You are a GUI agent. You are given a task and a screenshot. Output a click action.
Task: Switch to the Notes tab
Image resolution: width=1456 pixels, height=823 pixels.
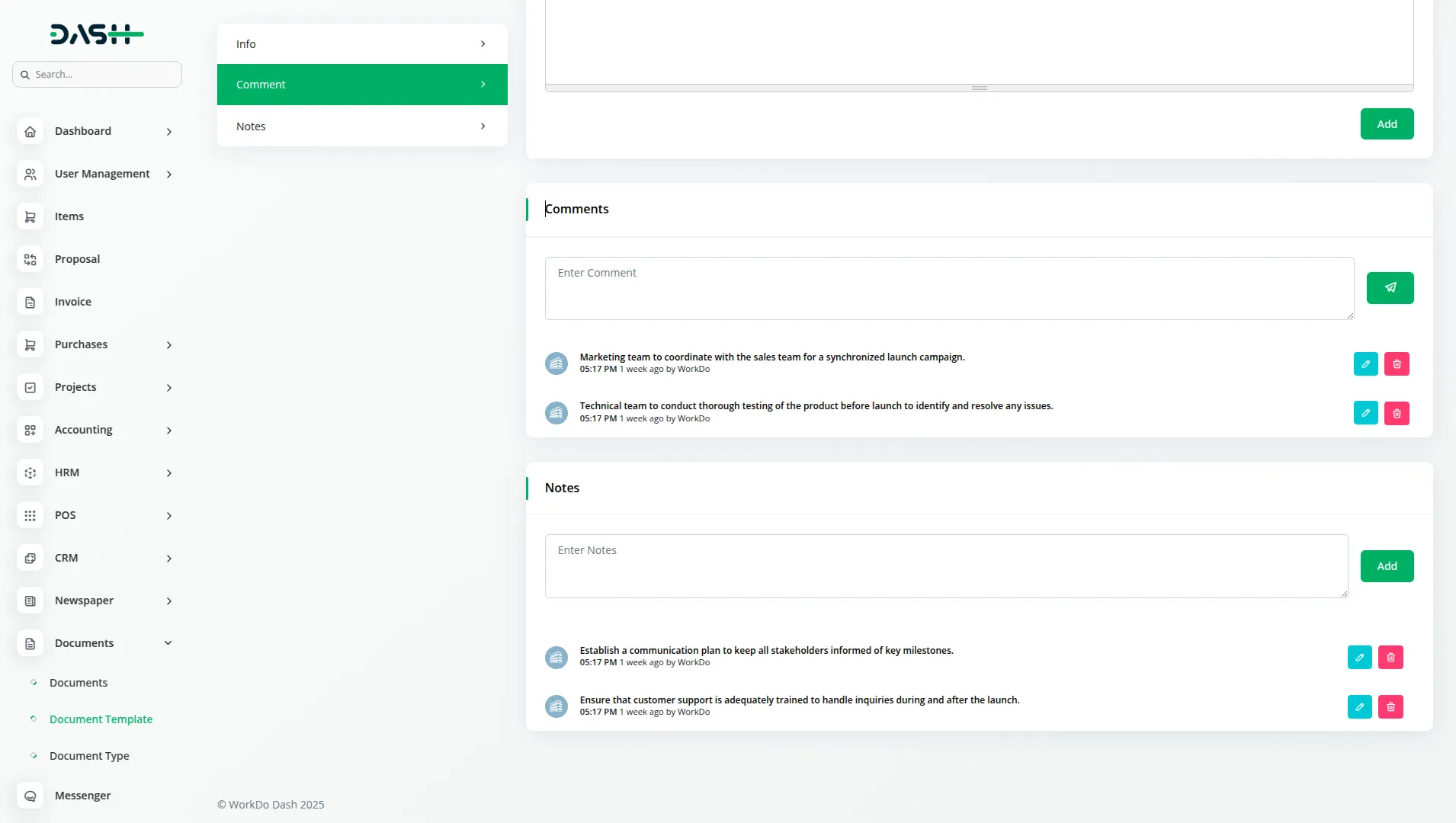[x=361, y=126]
